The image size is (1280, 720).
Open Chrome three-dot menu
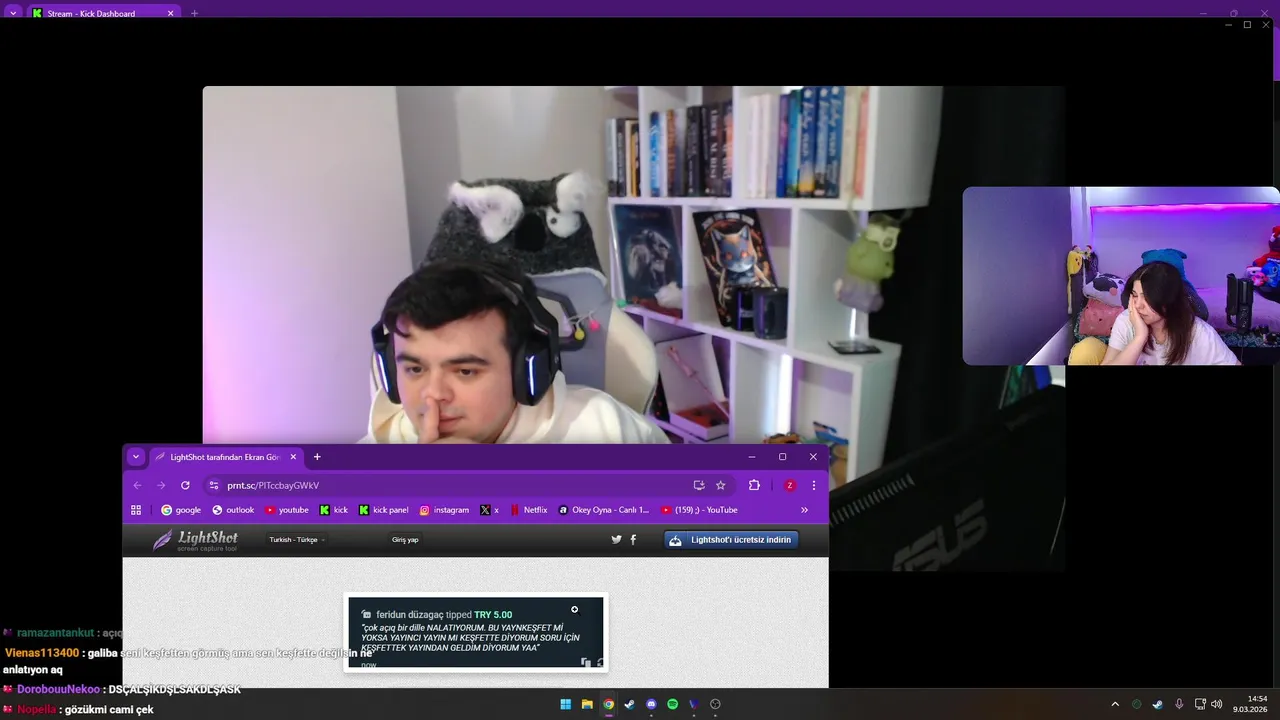coord(814,485)
